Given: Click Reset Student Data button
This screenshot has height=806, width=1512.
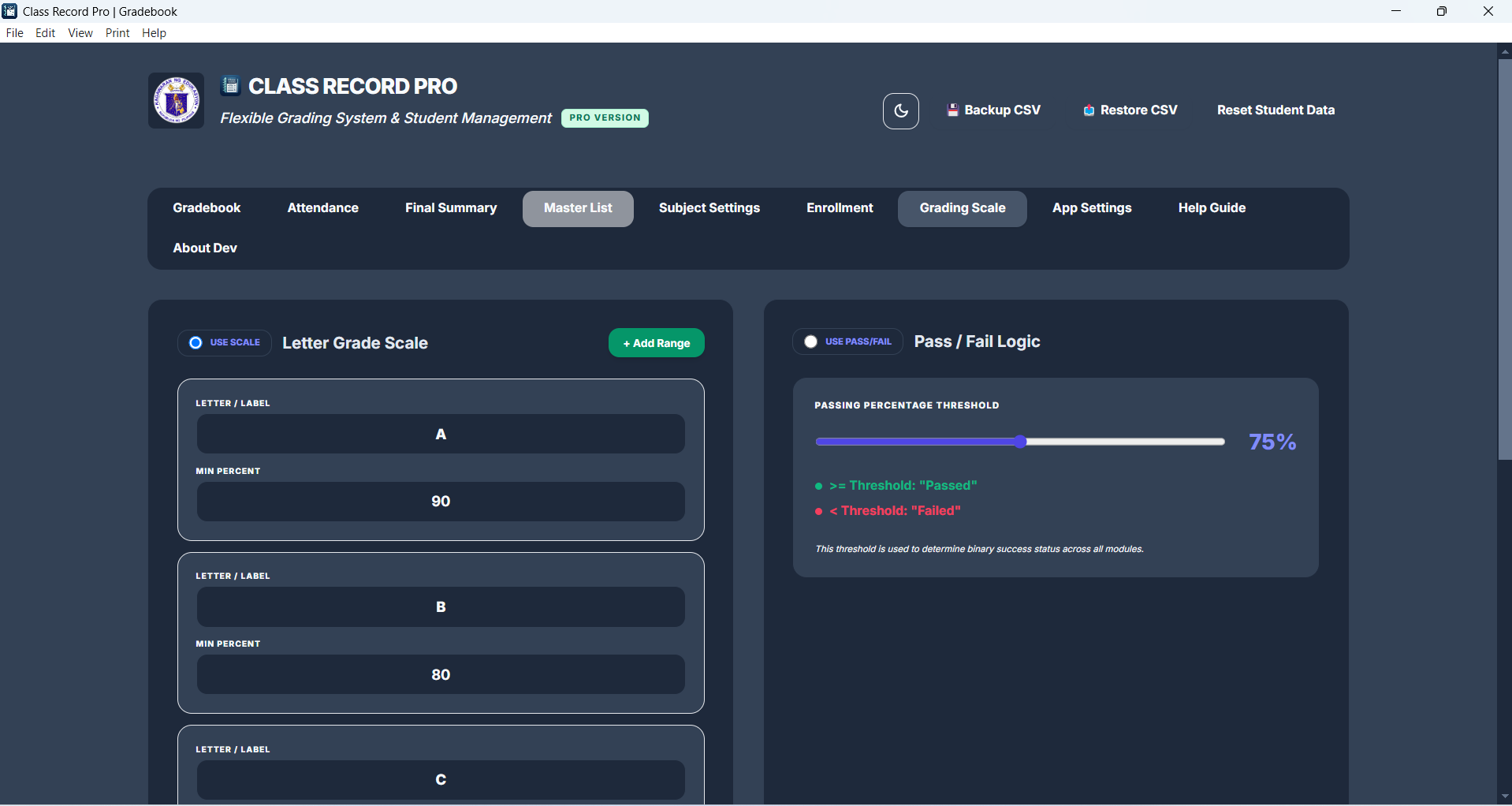Looking at the screenshot, I should (x=1275, y=110).
